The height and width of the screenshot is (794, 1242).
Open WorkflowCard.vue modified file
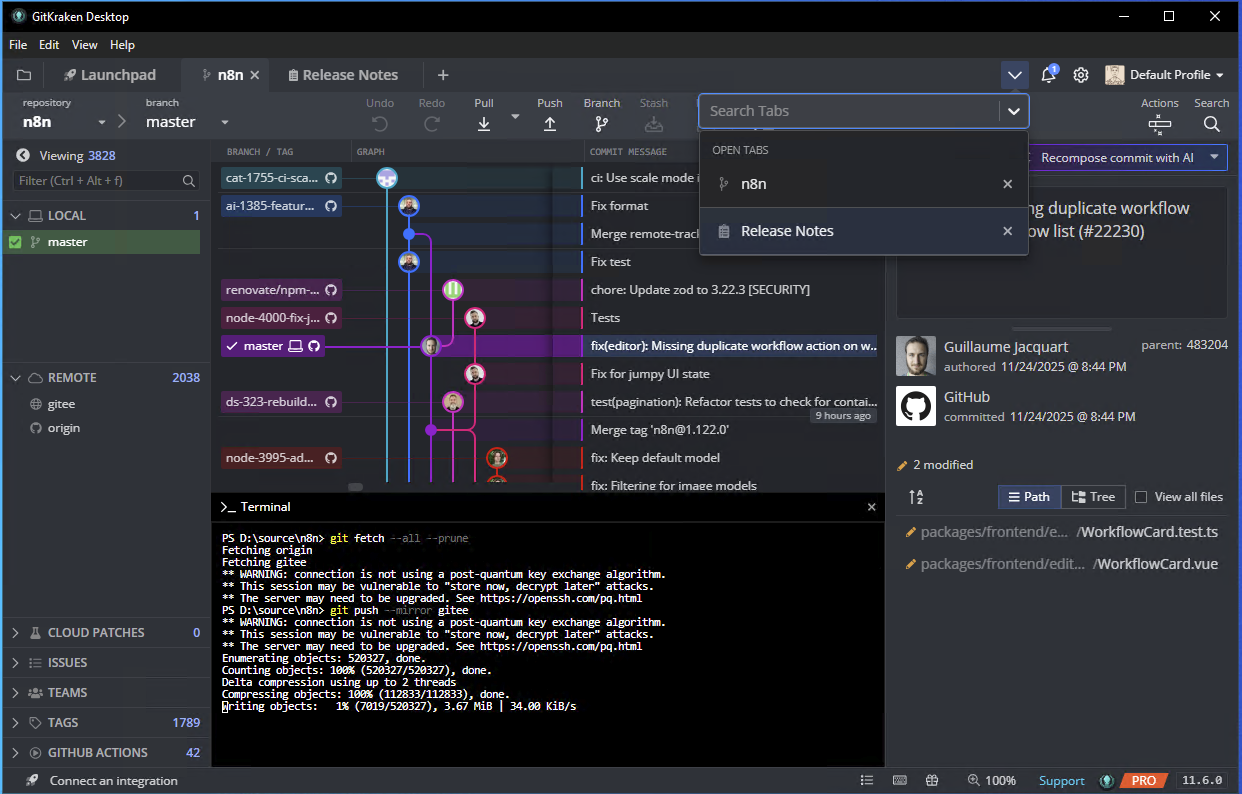(x=1062, y=564)
